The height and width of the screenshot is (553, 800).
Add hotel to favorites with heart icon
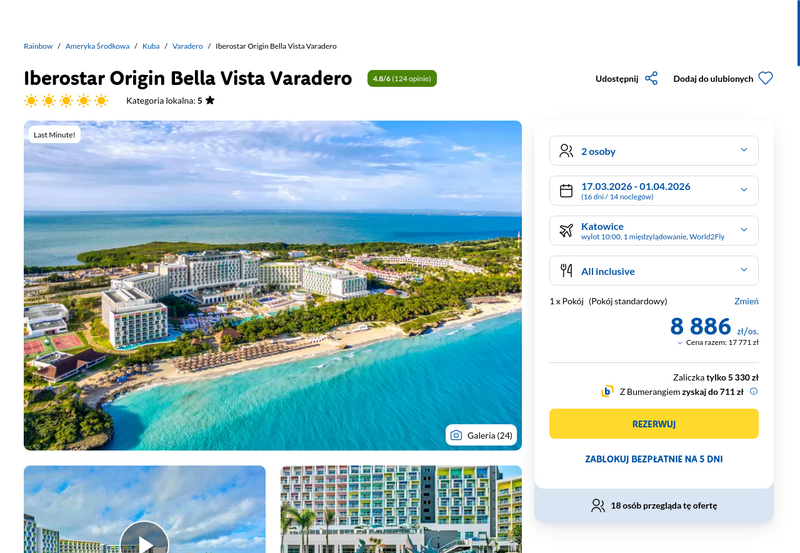(765, 79)
